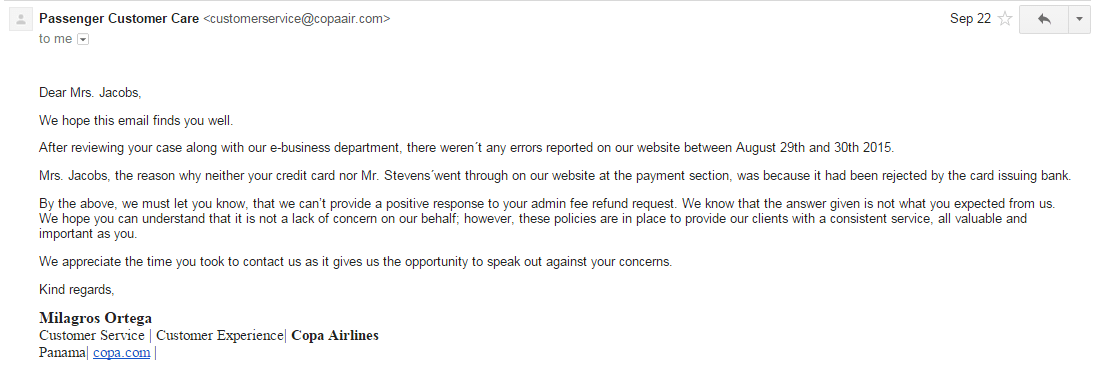1099x369 pixels.
Task: Click the sender name Passenger Customer Care
Action: [x=119, y=19]
